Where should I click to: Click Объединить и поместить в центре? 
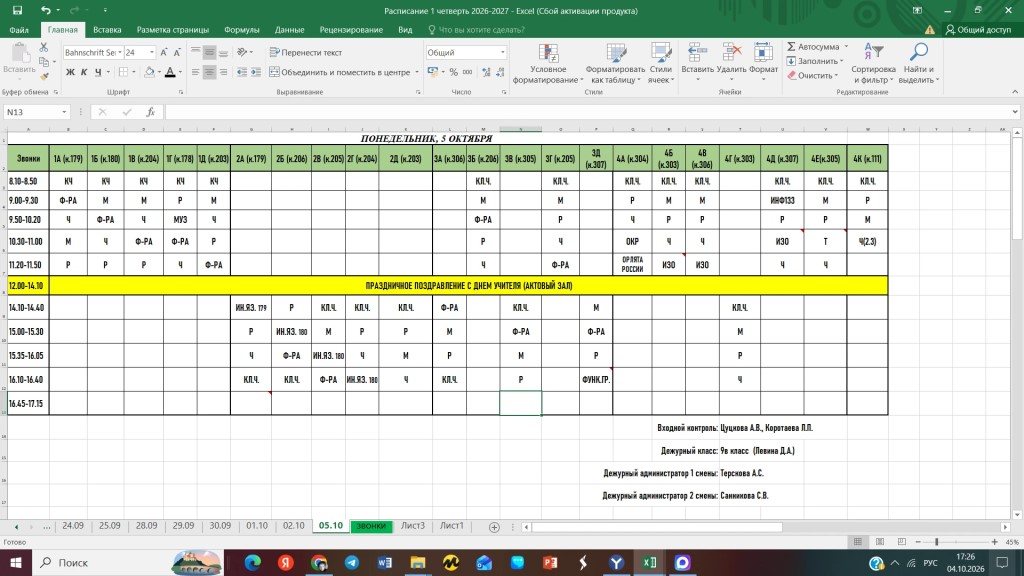(x=340, y=72)
